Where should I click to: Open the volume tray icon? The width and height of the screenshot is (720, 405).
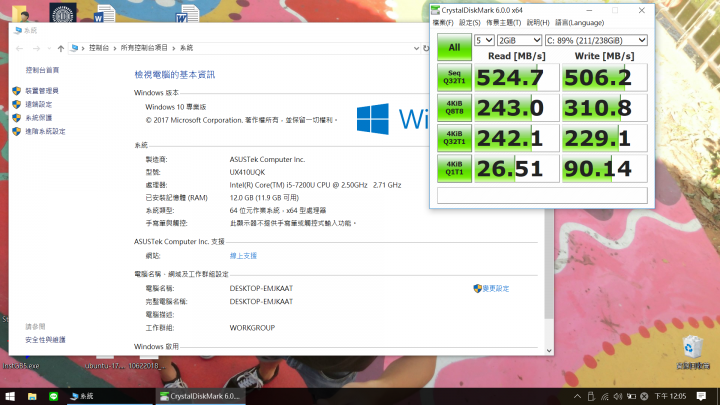click(618, 396)
